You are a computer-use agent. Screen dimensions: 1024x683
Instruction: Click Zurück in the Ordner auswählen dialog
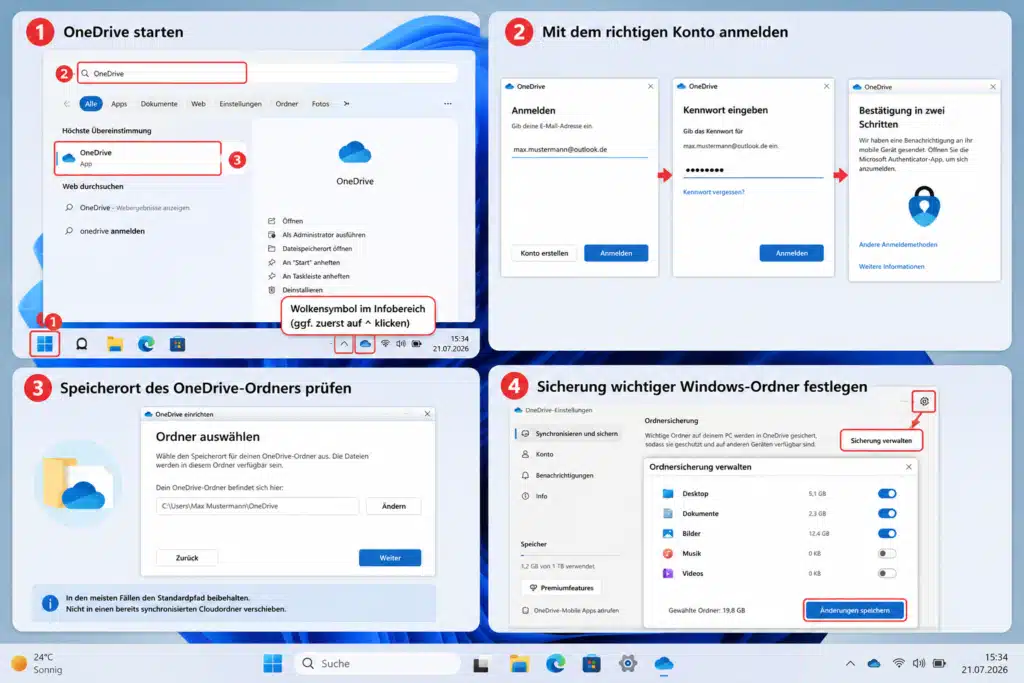tap(187, 558)
